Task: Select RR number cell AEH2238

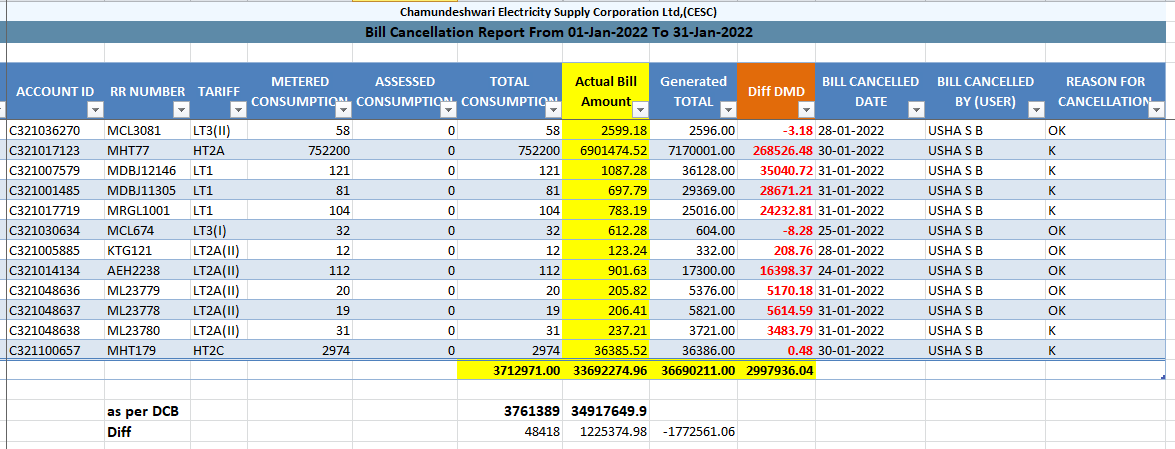Action: 147,270
